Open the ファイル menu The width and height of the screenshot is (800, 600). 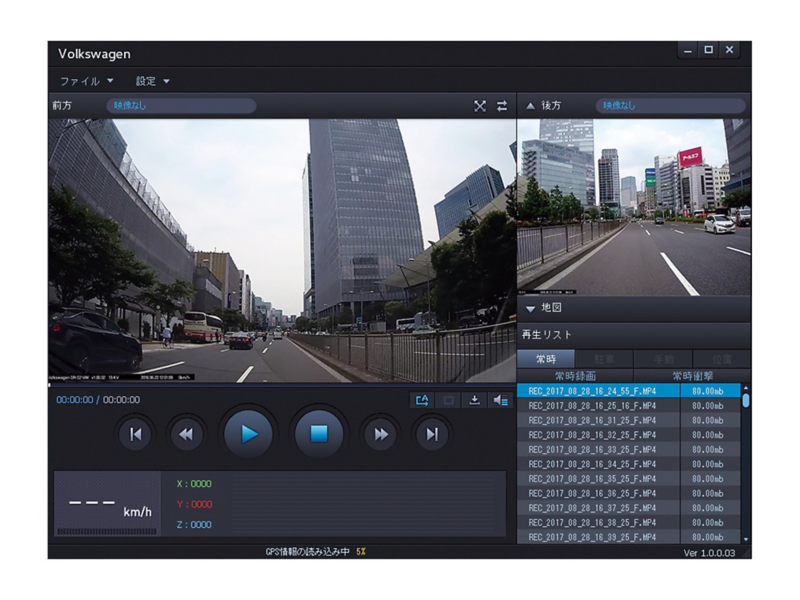(87, 81)
